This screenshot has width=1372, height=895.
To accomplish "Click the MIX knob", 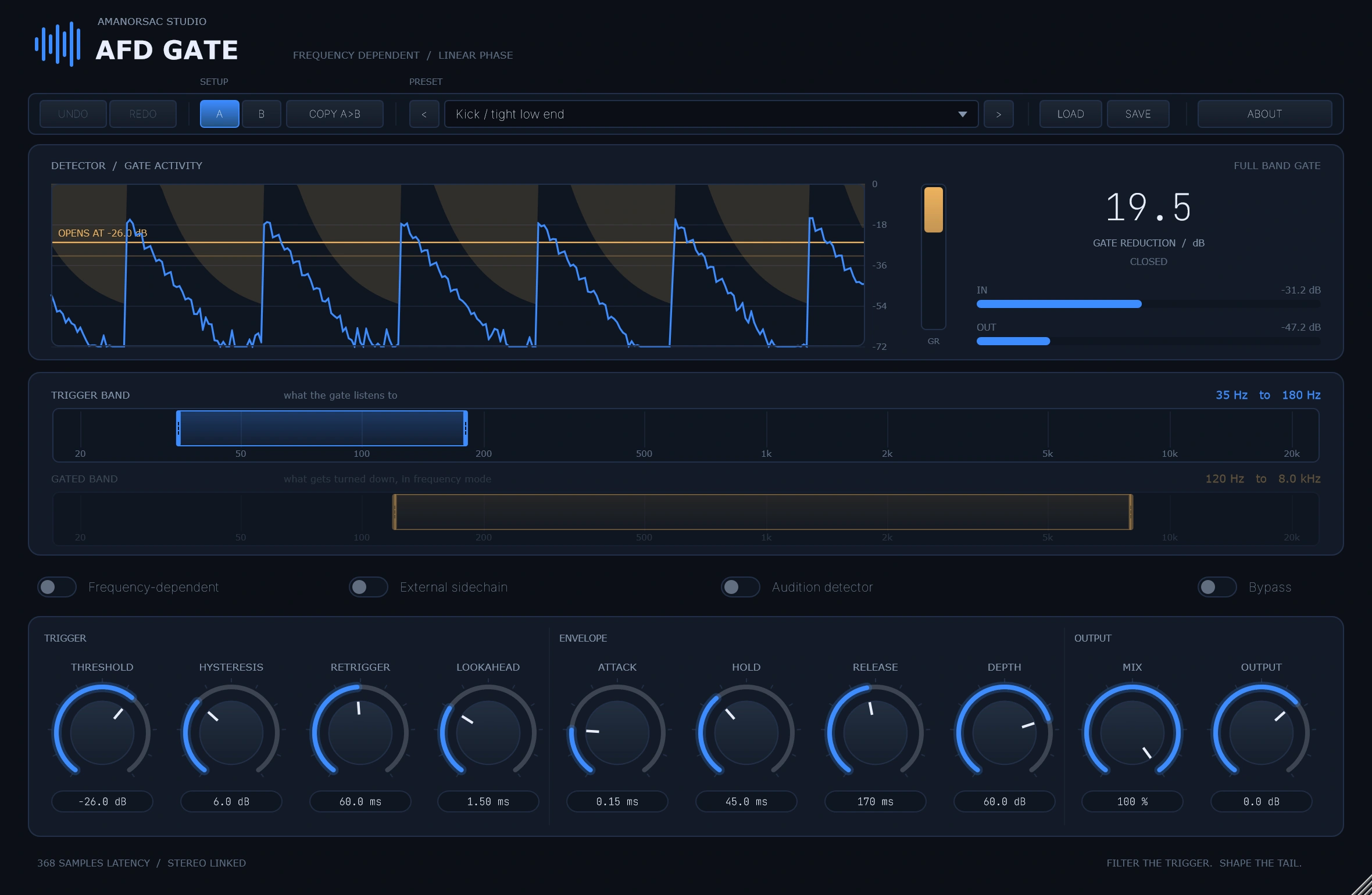I will 1132,732.
